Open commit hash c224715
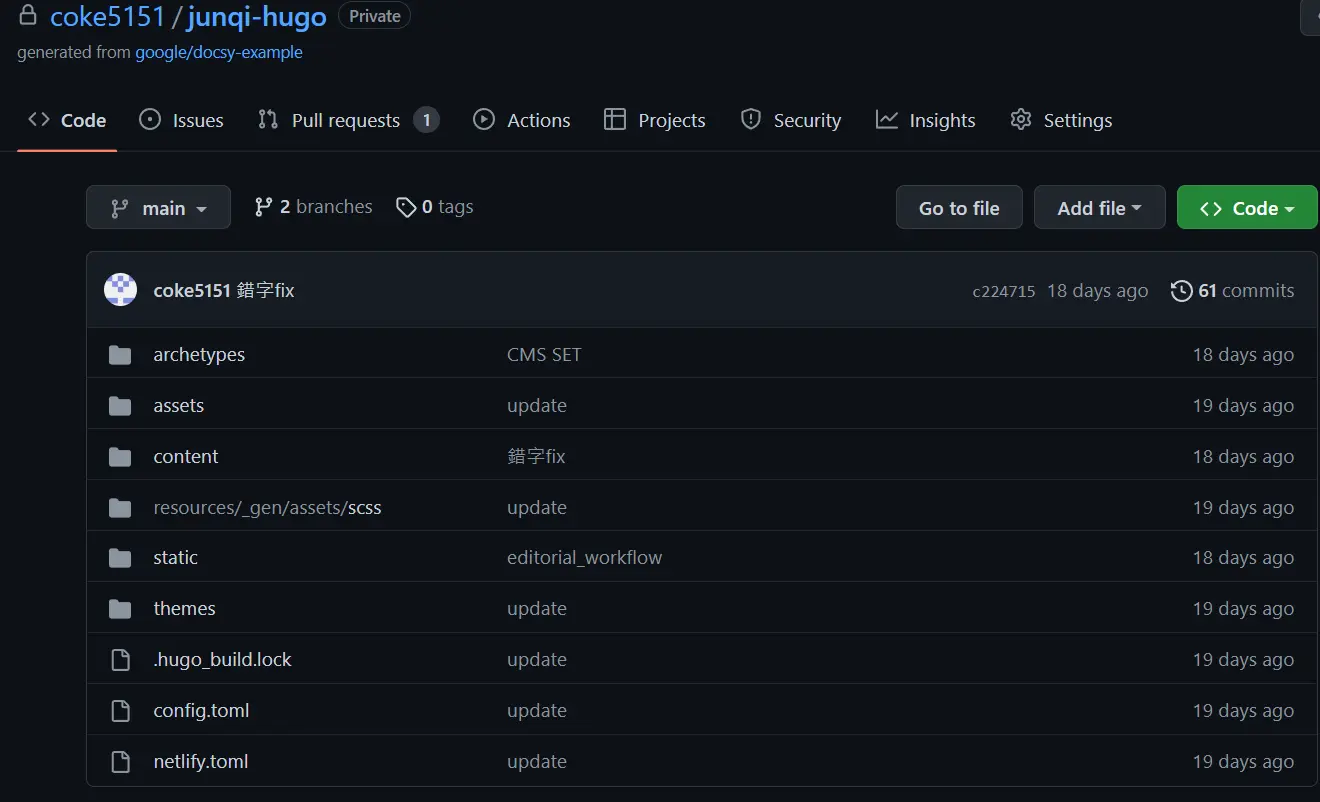The image size is (1320, 802). (1003, 292)
